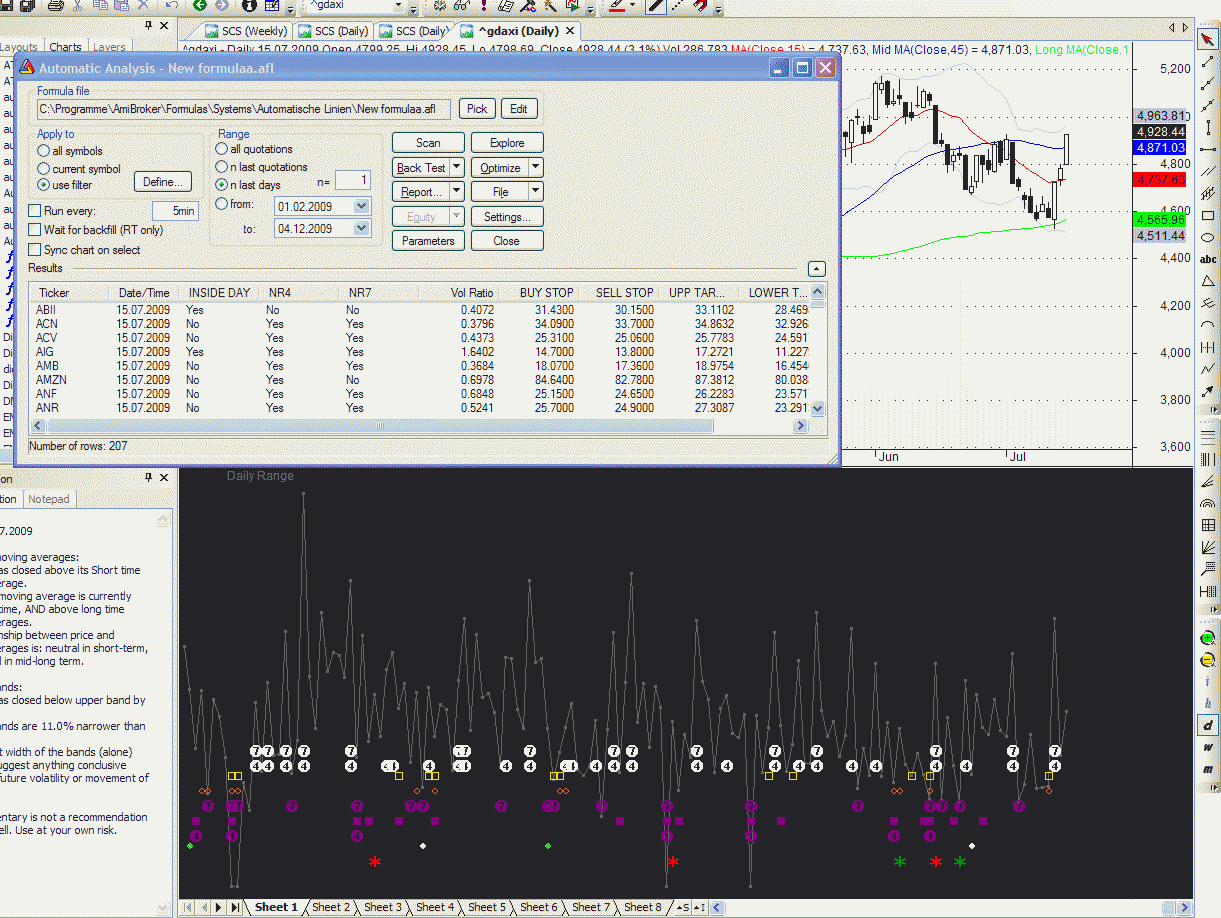Image resolution: width=1221 pixels, height=918 pixels.
Task: Select the 'from:' date range option
Action: point(222,204)
